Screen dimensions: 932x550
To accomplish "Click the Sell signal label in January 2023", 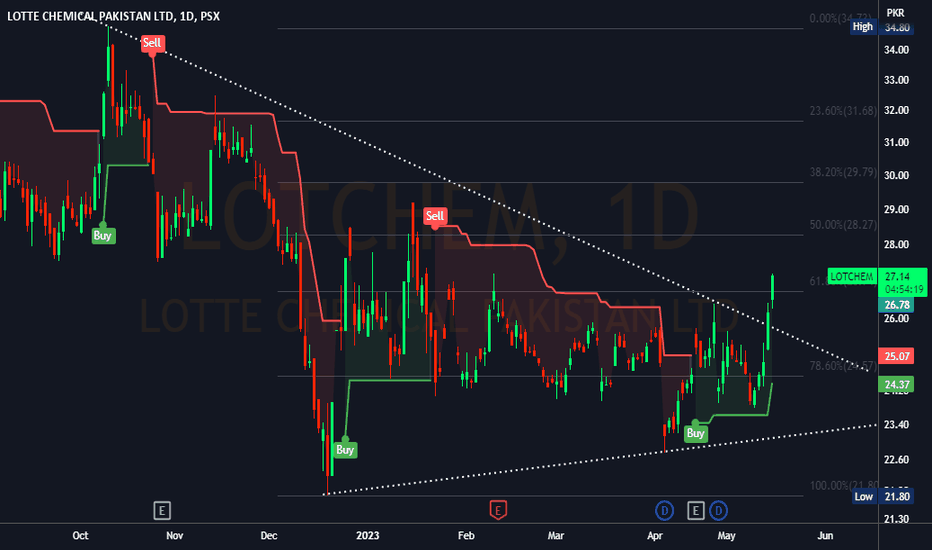I will pyautogui.click(x=434, y=216).
